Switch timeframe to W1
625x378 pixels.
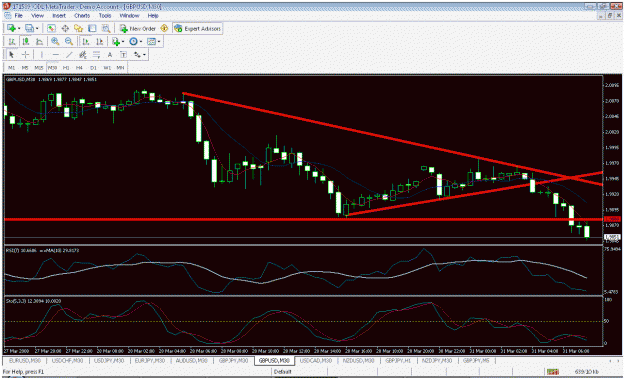pos(107,68)
